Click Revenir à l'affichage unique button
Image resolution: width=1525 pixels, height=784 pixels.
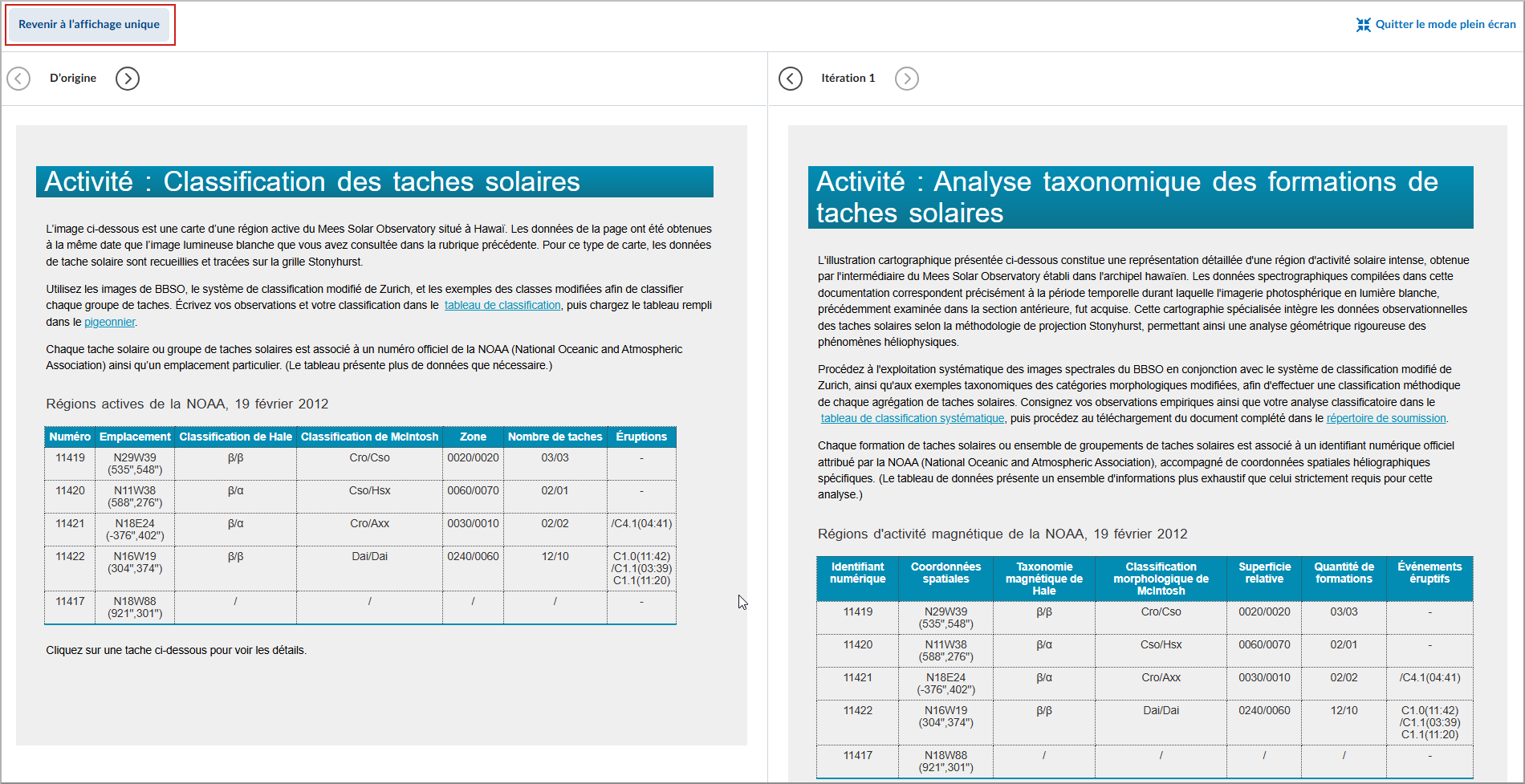tap(89, 25)
